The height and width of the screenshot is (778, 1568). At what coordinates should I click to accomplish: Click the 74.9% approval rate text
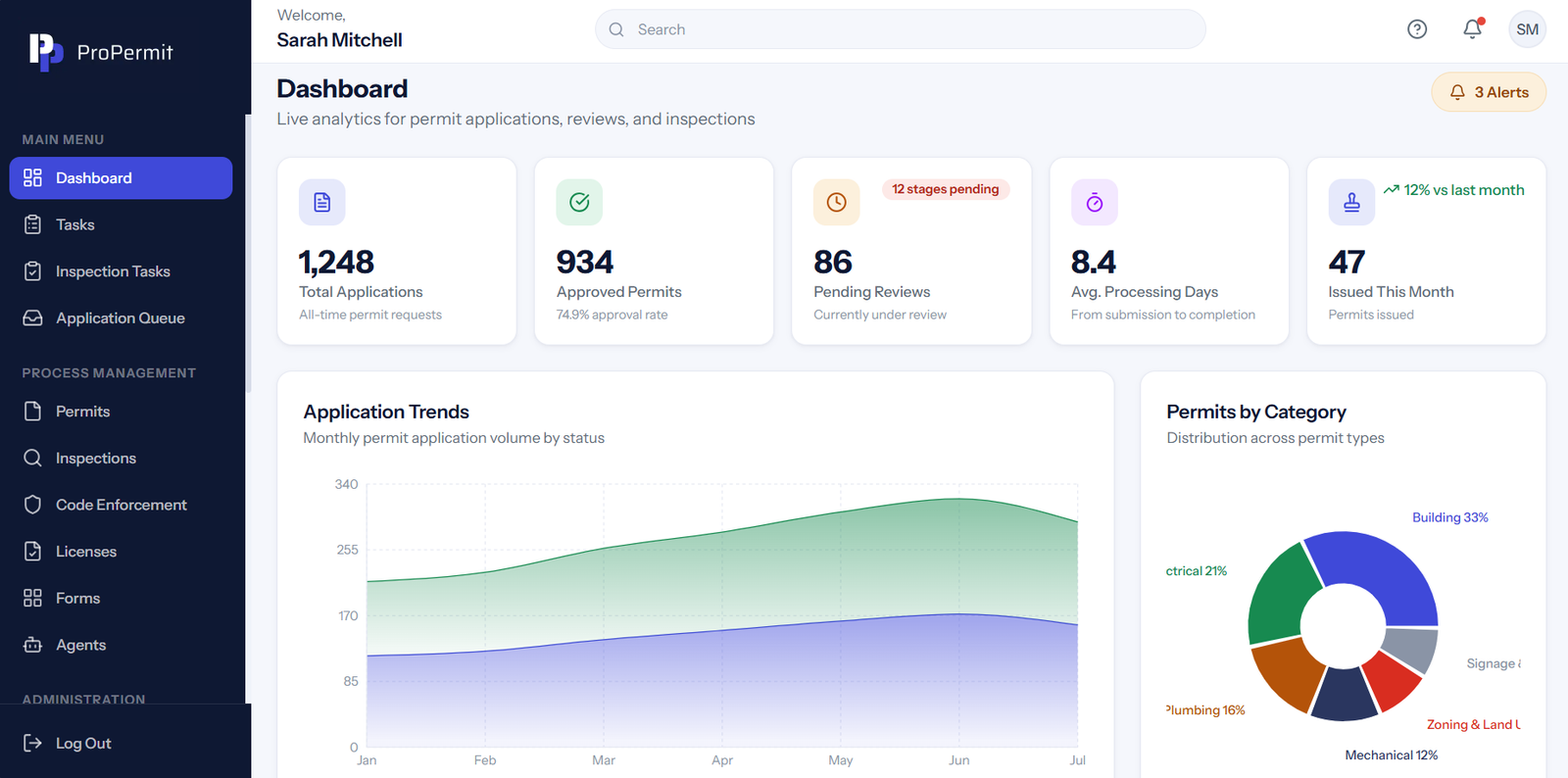tap(612, 315)
